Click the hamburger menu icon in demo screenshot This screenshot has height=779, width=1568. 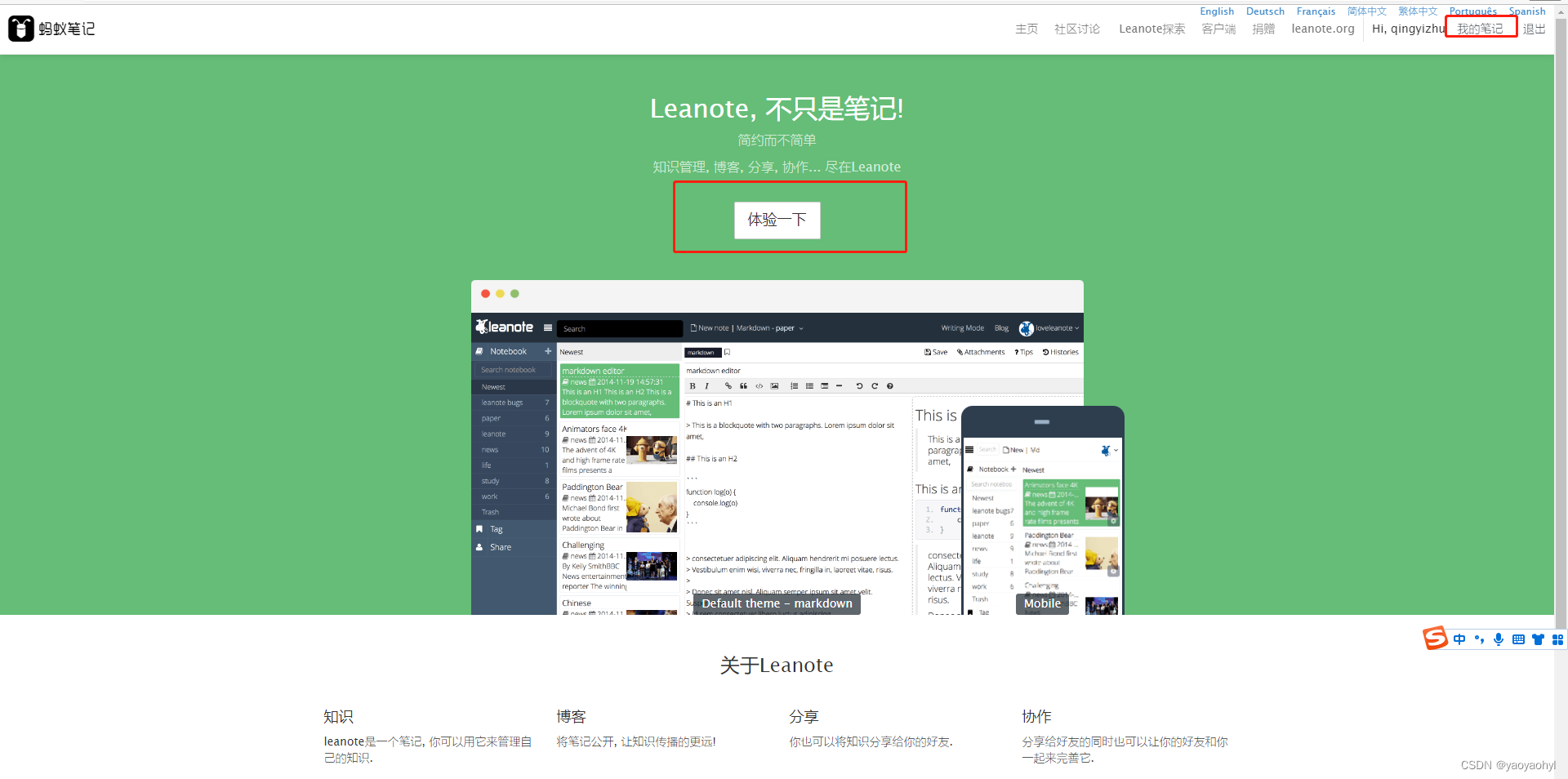(548, 327)
